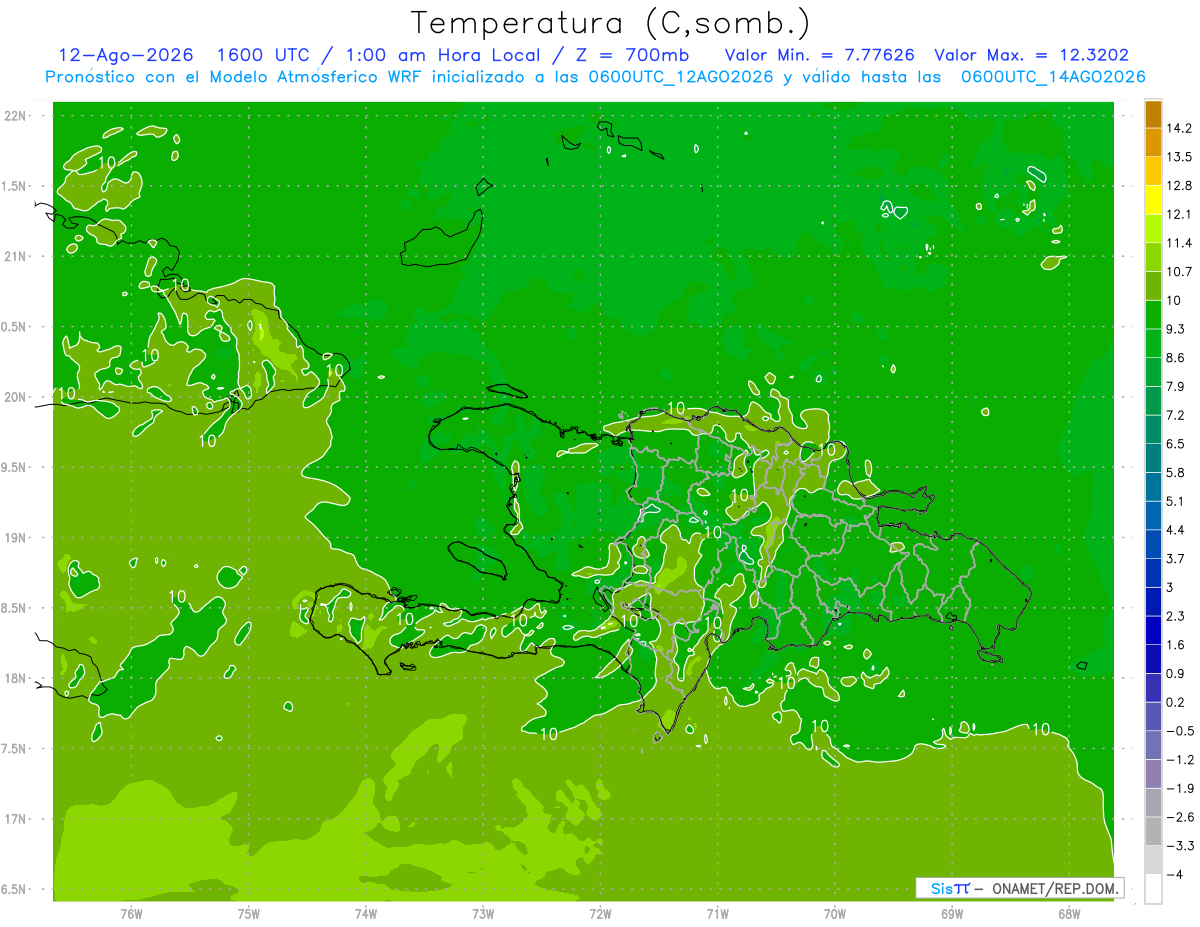
Task: Click the '73W' longitude axis label
Action: tap(483, 913)
